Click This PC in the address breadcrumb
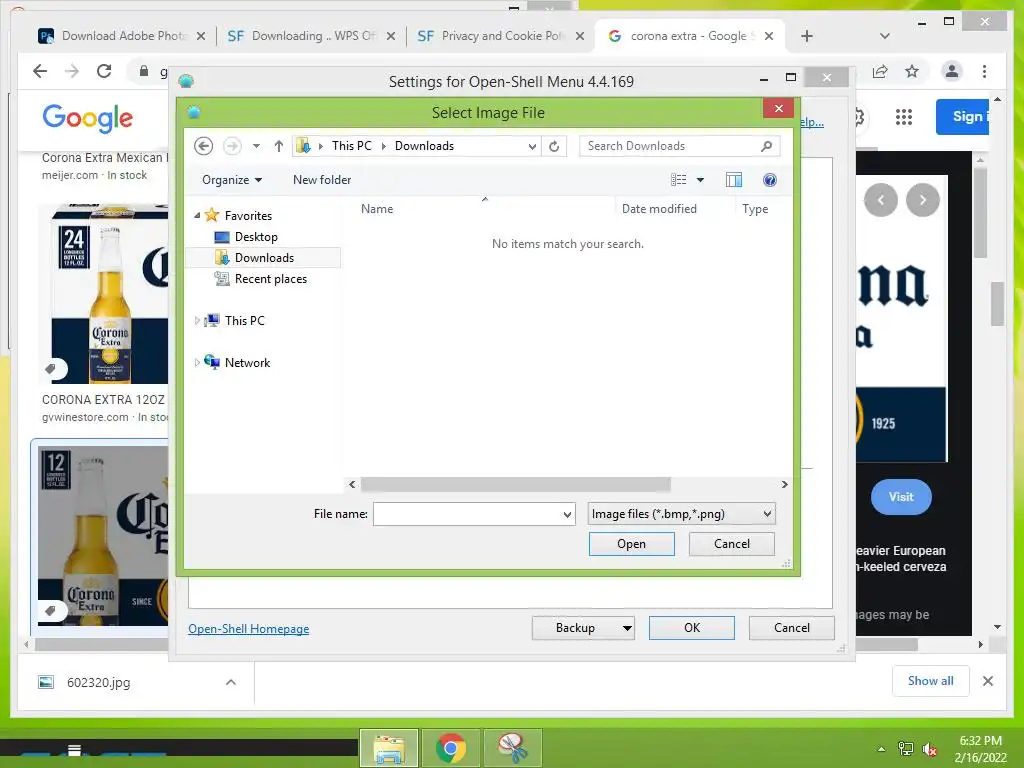Image resolution: width=1024 pixels, height=768 pixels. [x=351, y=146]
